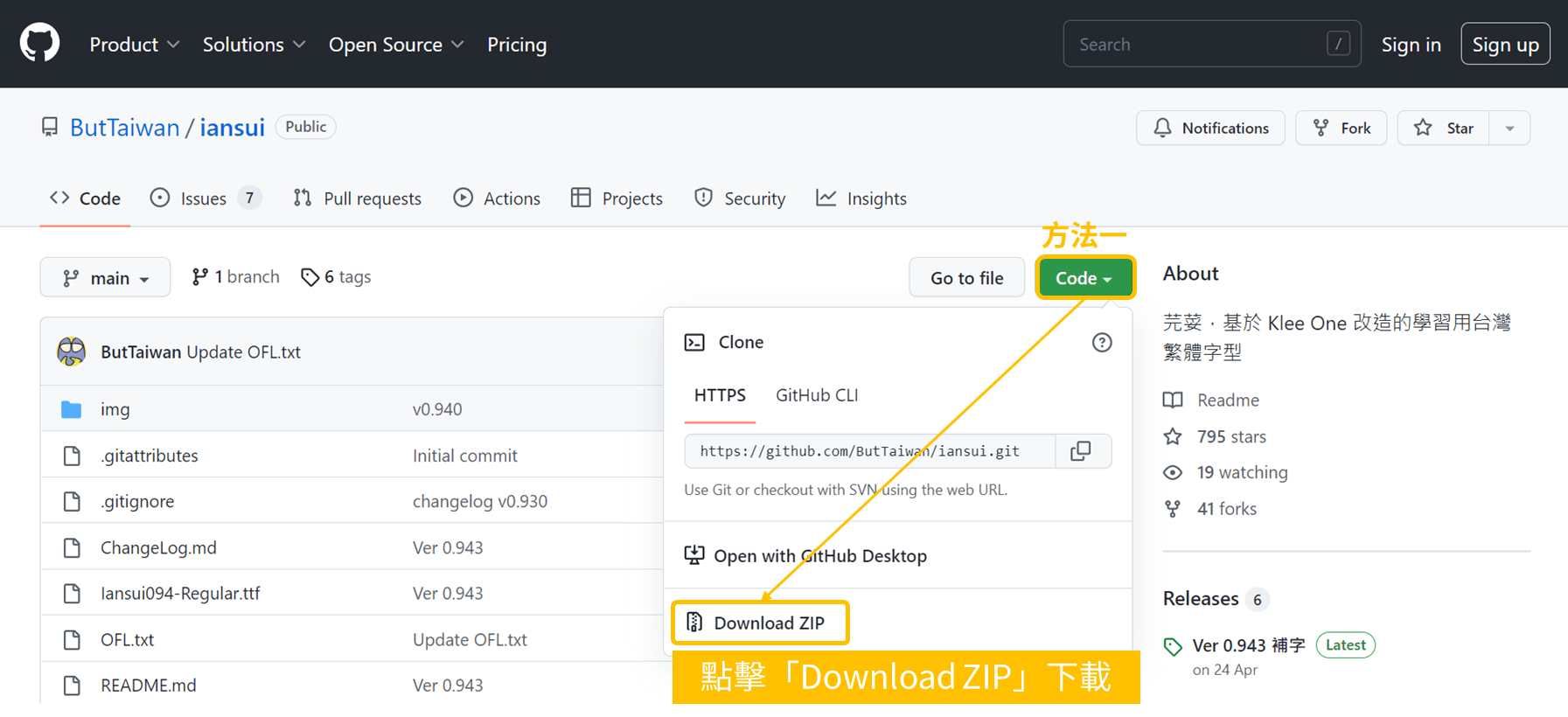Click the img folder icon
The height and width of the screenshot is (717, 1568).
pyautogui.click(x=72, y=409)
